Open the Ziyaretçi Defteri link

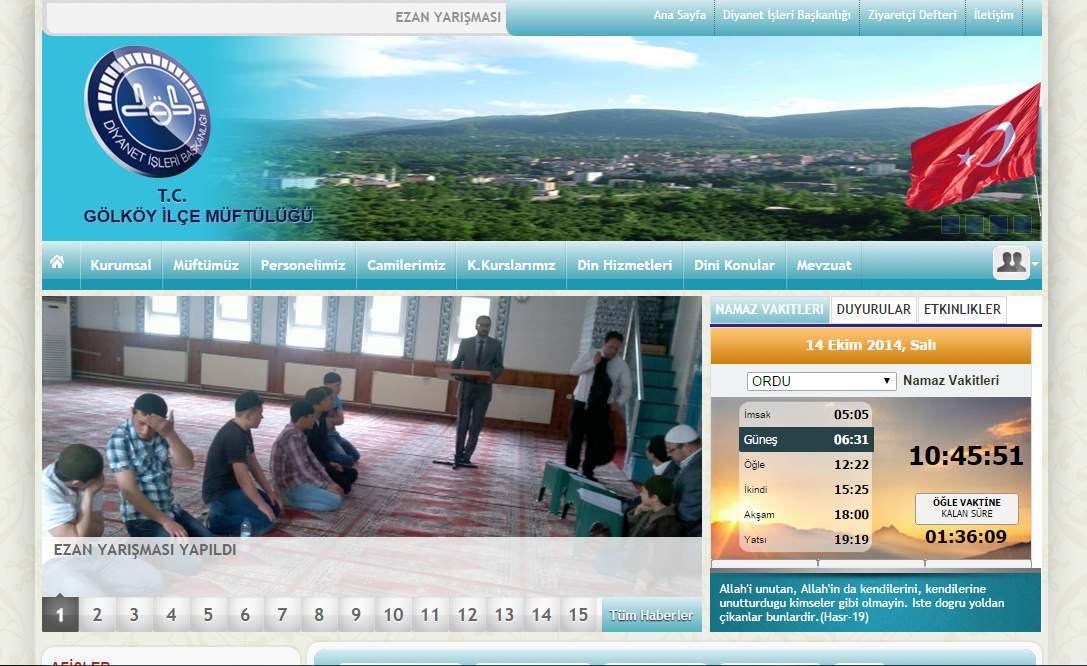point(912,15)
